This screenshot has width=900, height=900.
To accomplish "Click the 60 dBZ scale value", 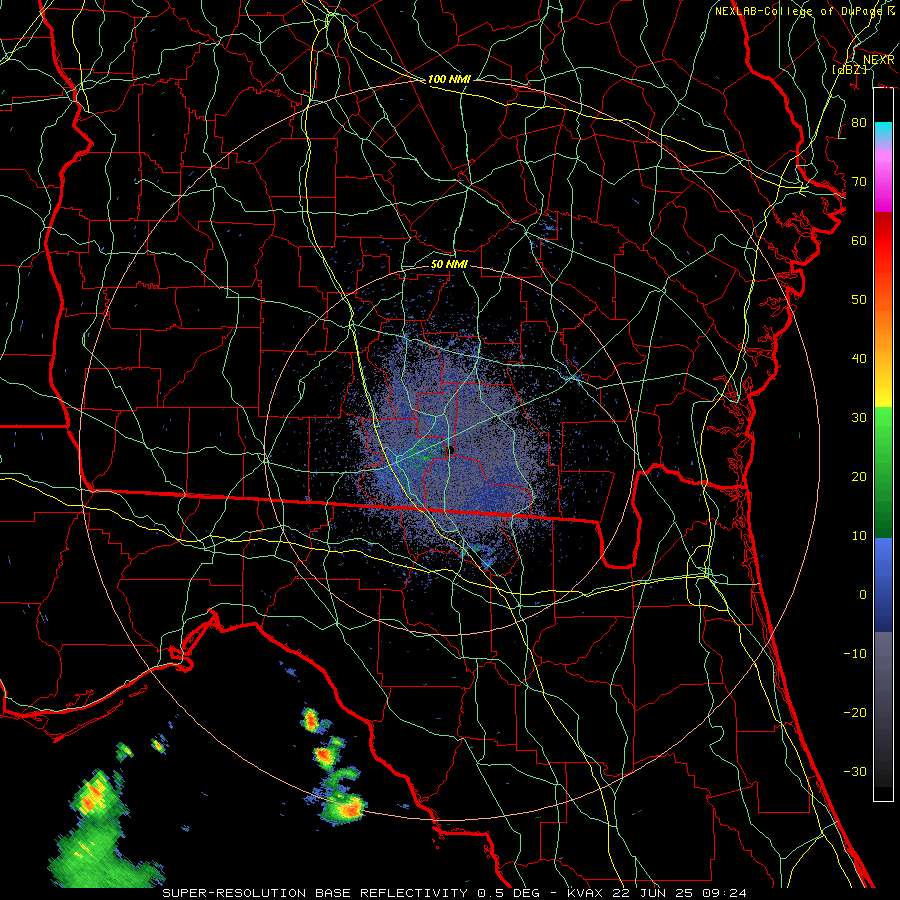I will 859,240.
